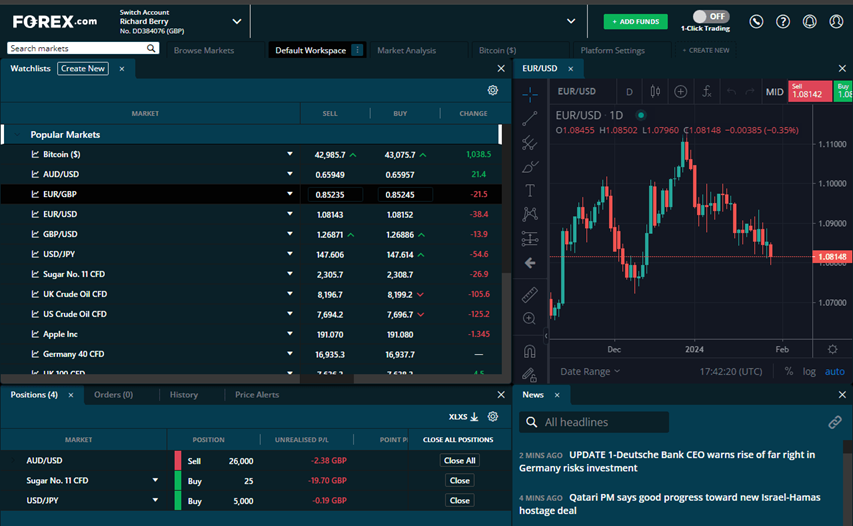Open the help question mark icon
This screenshot has height=526, width=853.
(x=783, y=21)
